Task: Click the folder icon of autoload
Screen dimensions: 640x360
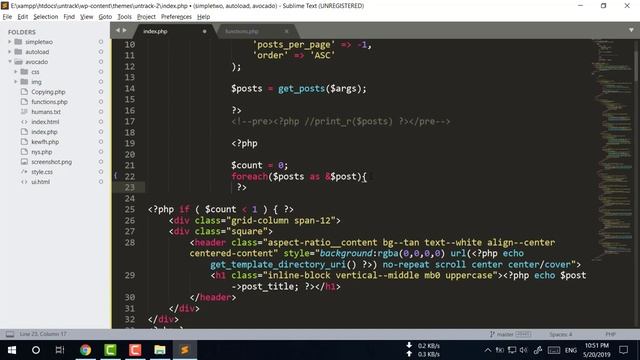Action: click(18, 52)
